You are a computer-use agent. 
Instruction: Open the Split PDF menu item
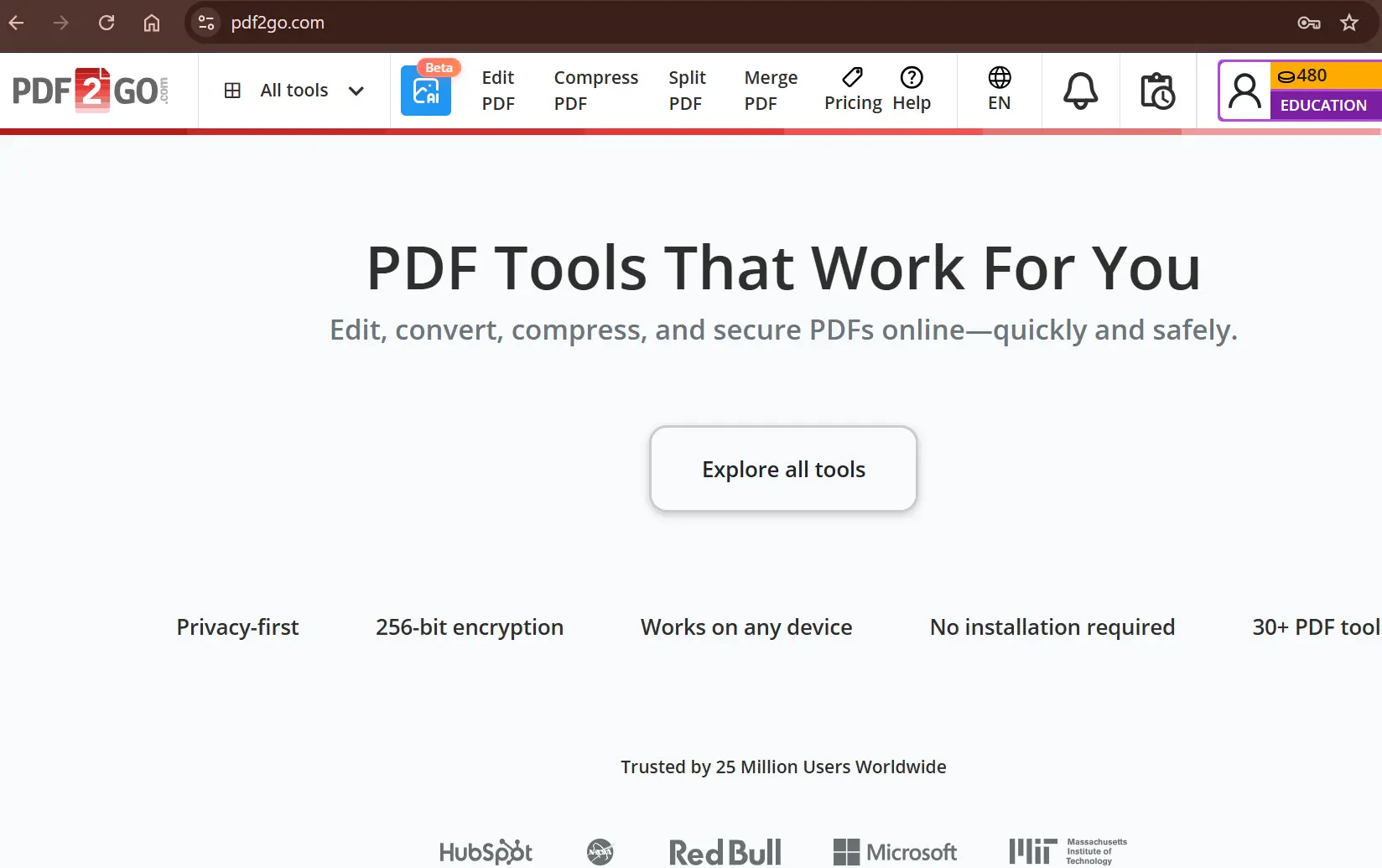tap(687, 91)
